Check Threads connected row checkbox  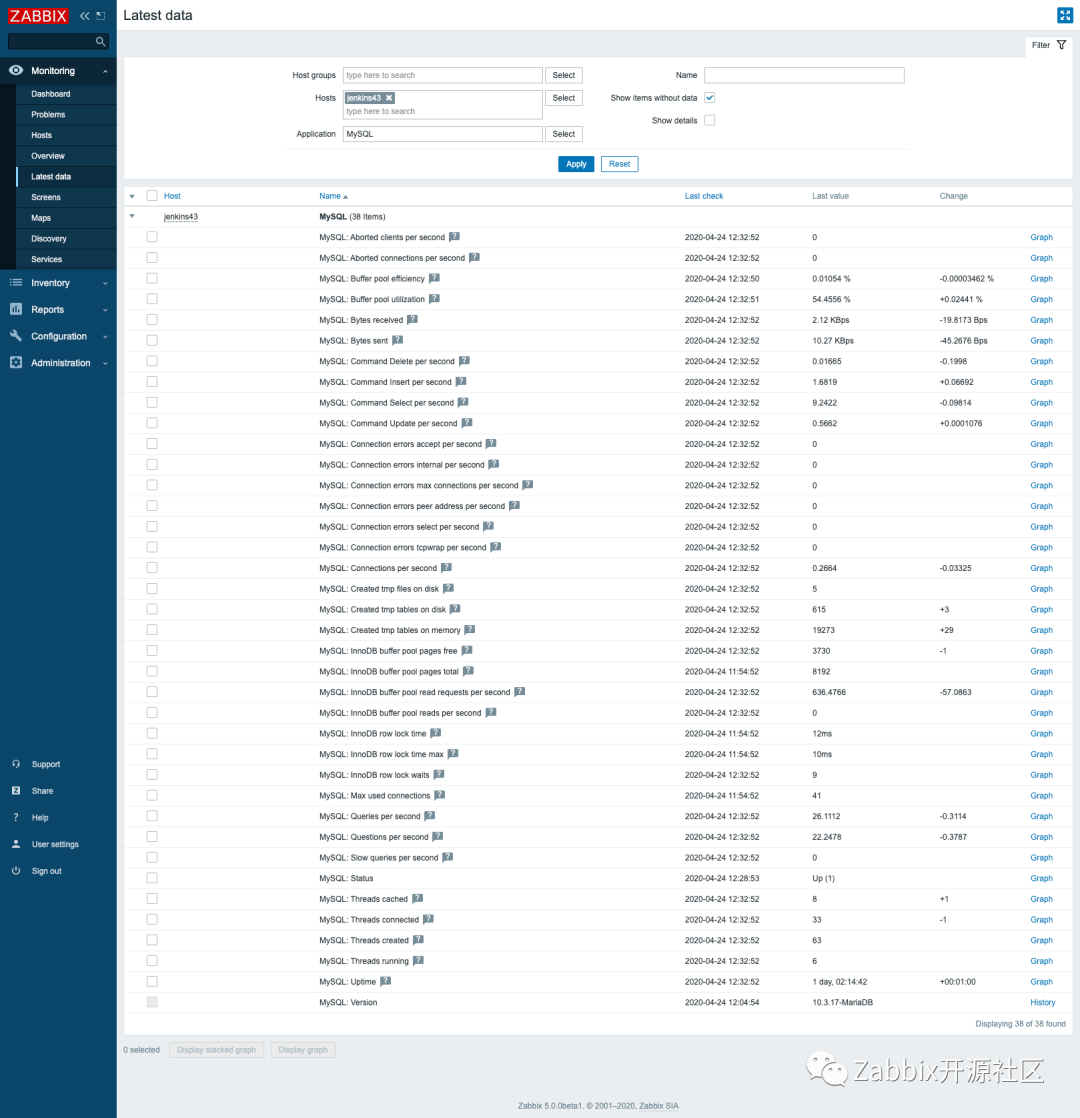click(152, 919)
